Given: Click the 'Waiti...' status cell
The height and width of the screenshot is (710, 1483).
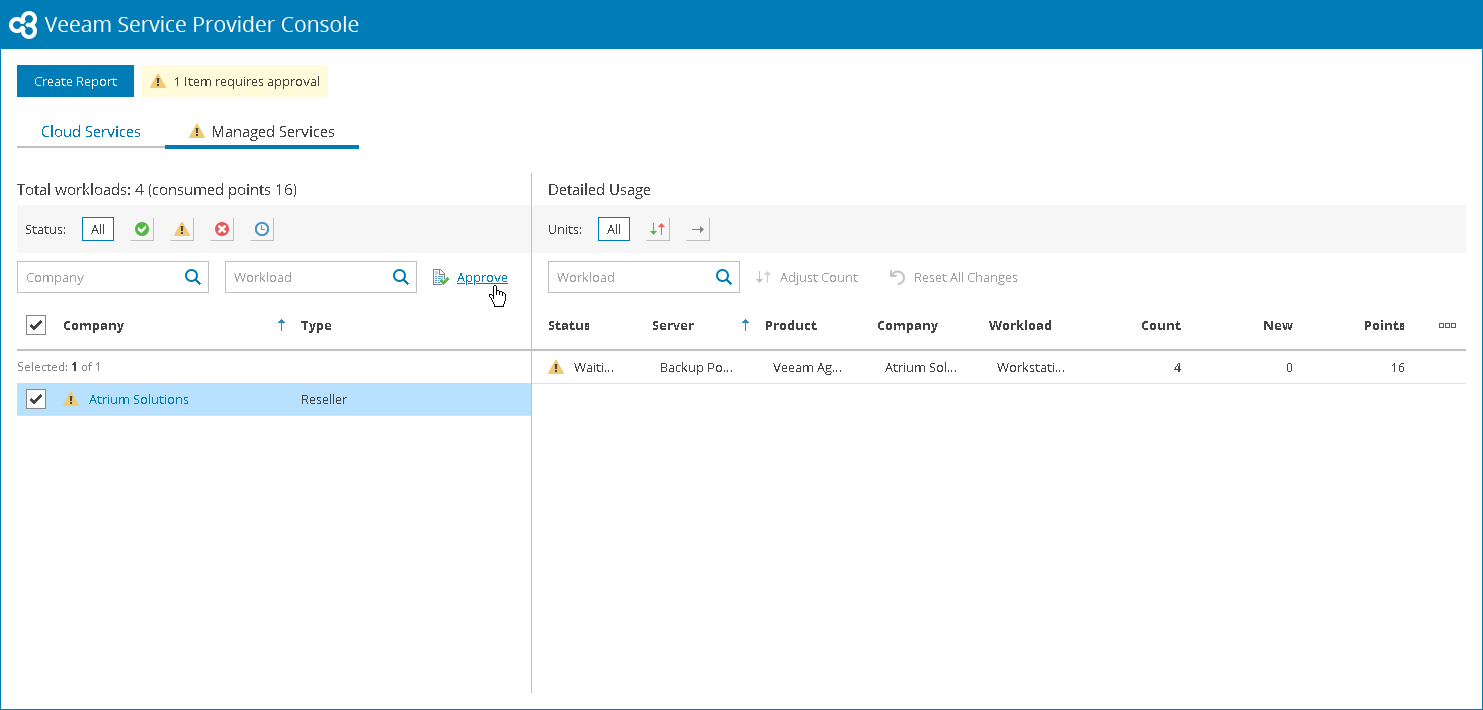Looking at the screenshot, I should pyautogui.click(x=594, y=367).
